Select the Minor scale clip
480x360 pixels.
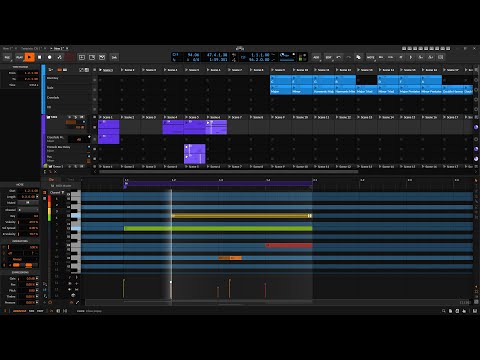pos(302,91)
